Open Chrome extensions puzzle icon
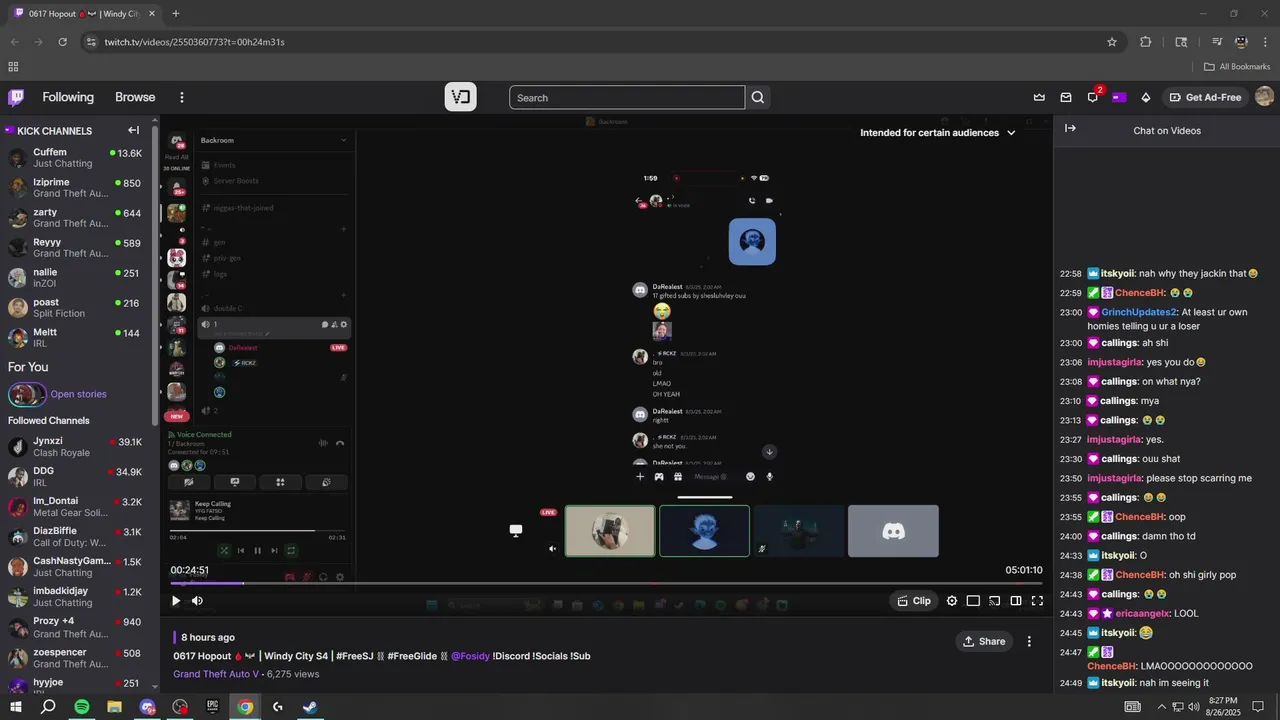This screenshot has width=1280, height=720. [1146, 42]
